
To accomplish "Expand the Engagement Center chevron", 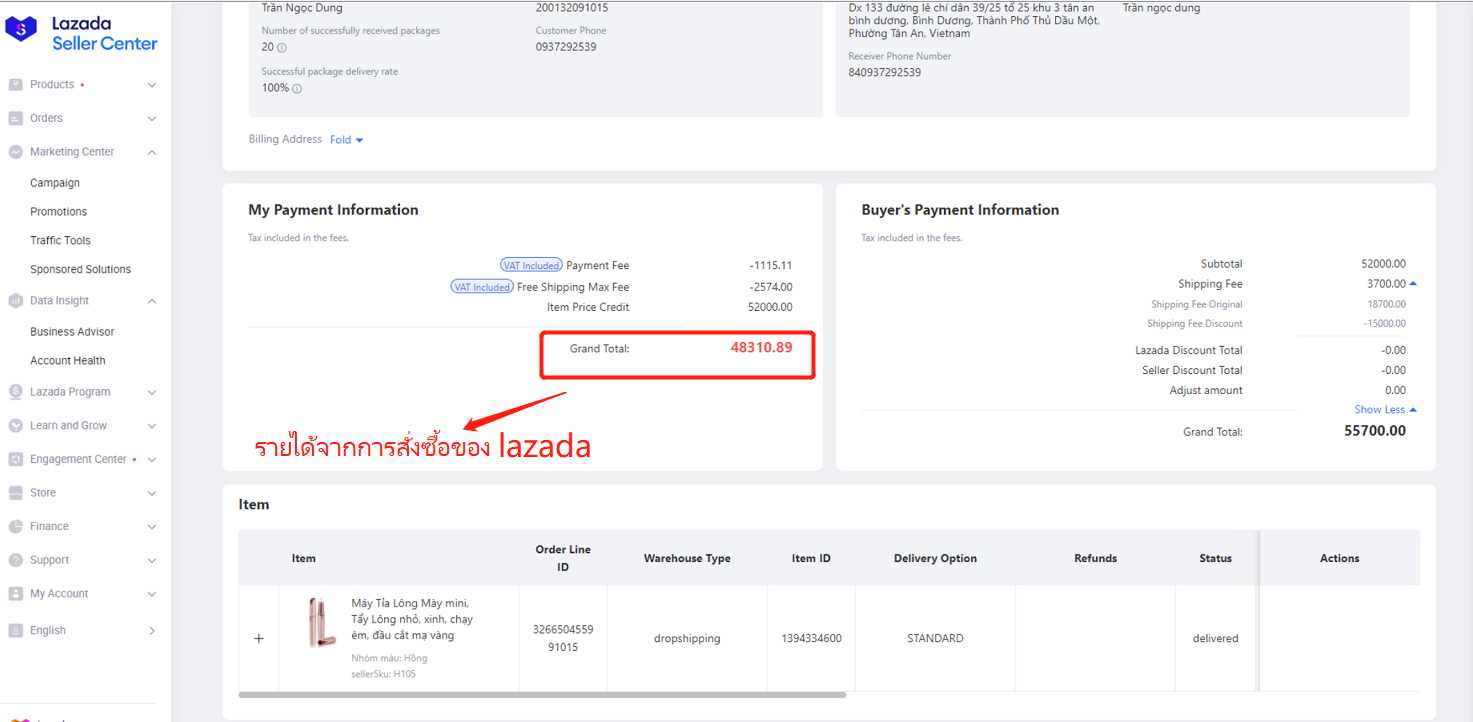I will pos(152,460).
